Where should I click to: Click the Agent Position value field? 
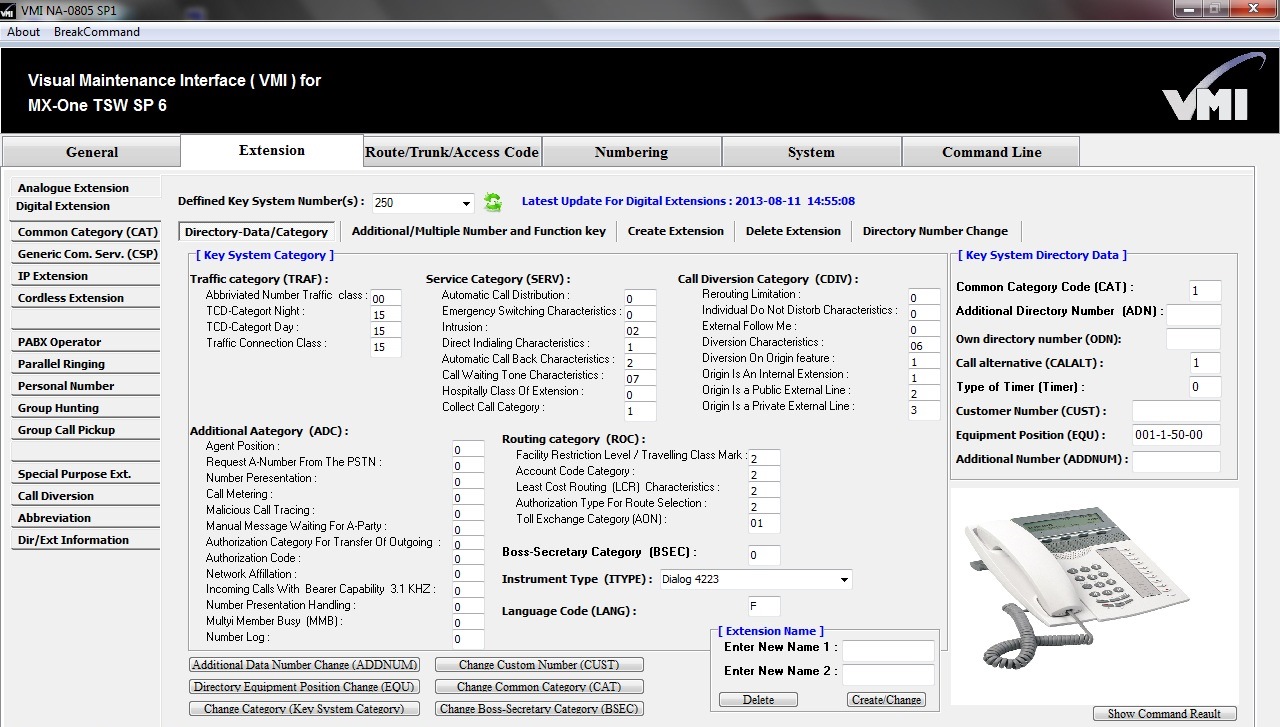point(468,450)
